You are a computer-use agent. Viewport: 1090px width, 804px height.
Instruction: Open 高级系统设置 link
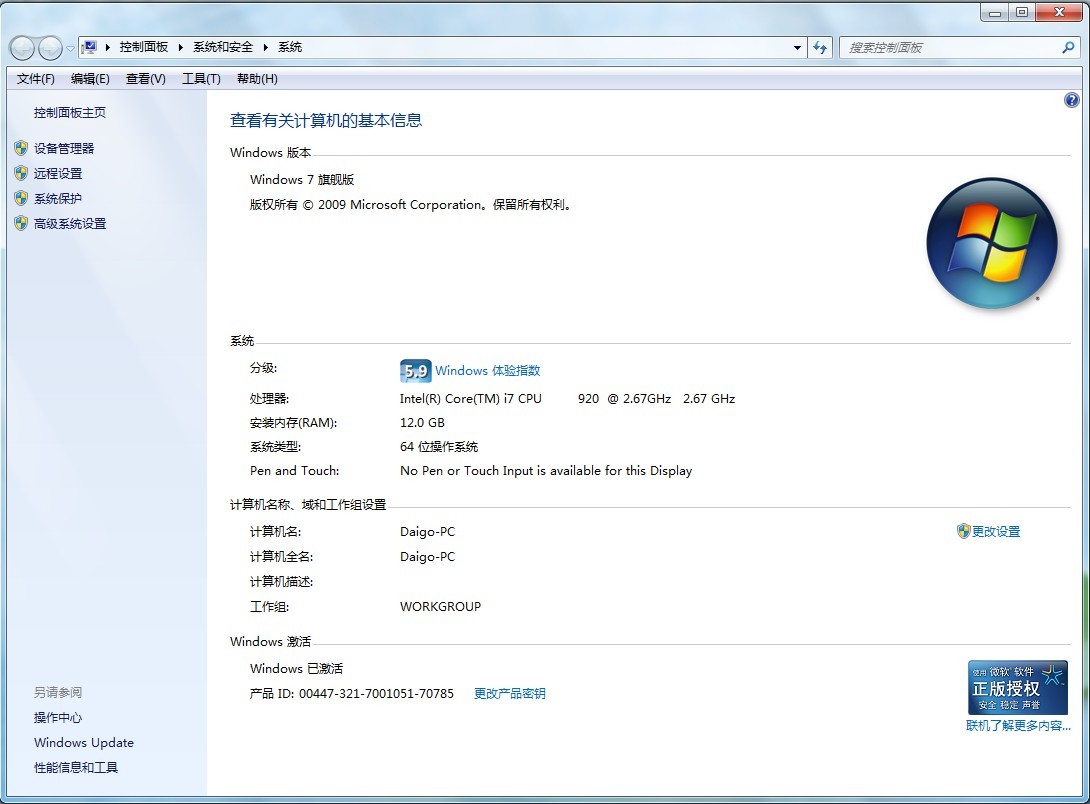[x=70, y=224]
